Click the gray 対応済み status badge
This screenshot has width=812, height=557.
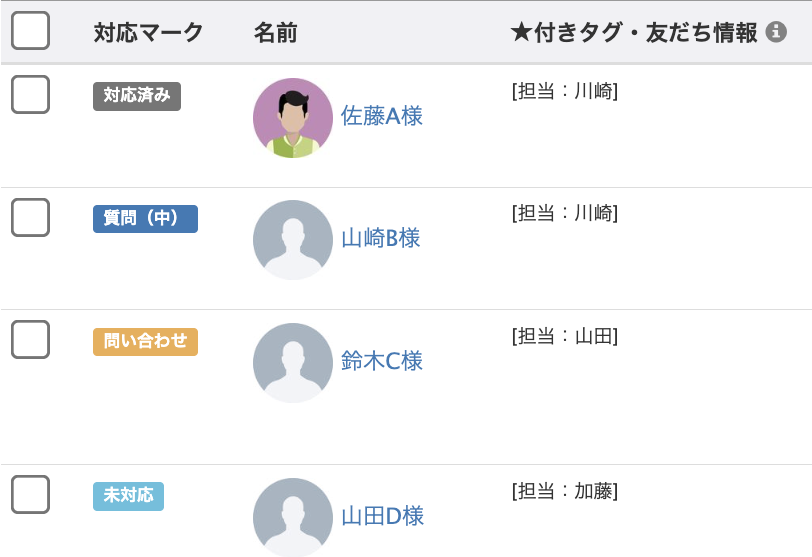137,96
